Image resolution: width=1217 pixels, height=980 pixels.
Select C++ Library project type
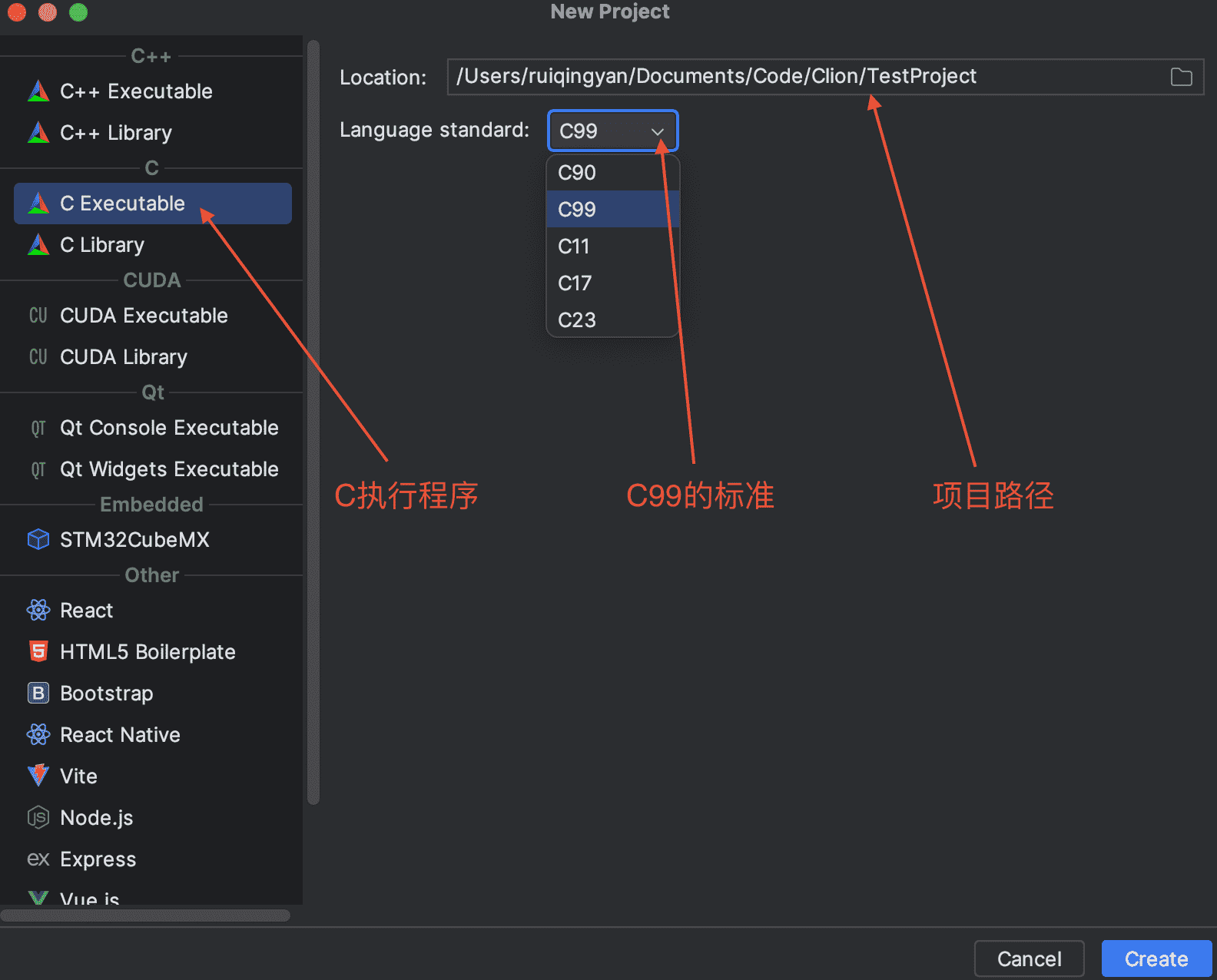click(153, 133)
